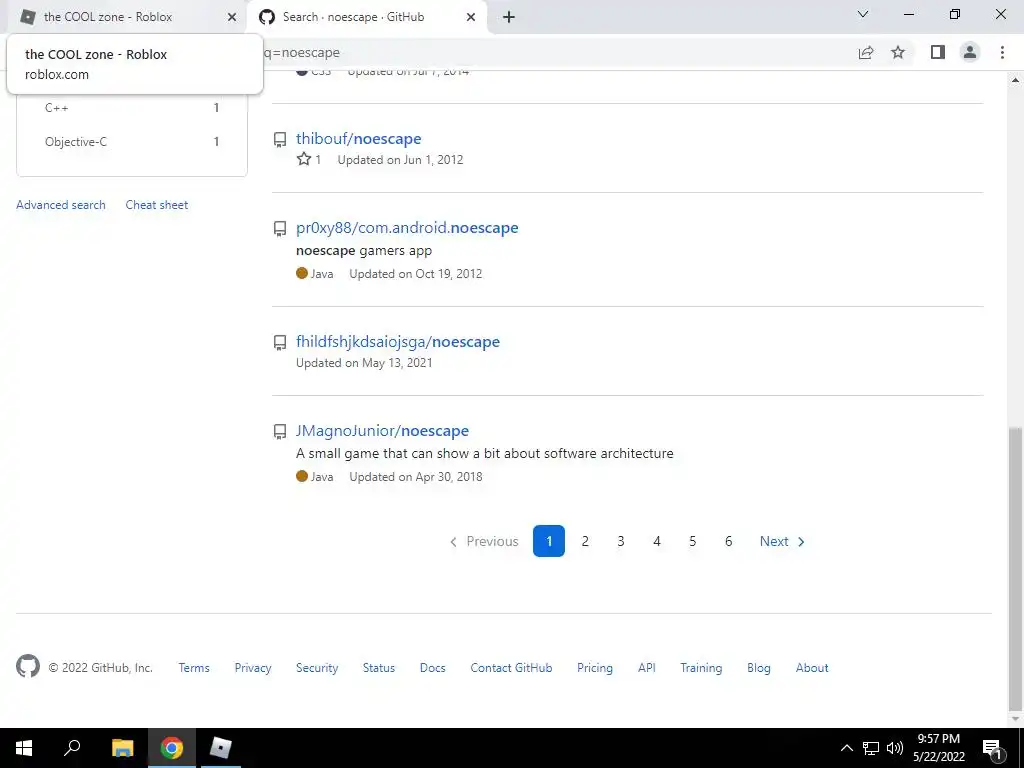Filter results by C++ language
Image resolution: width=1024 pixels, height=768 pixels.
click(131, 108)
